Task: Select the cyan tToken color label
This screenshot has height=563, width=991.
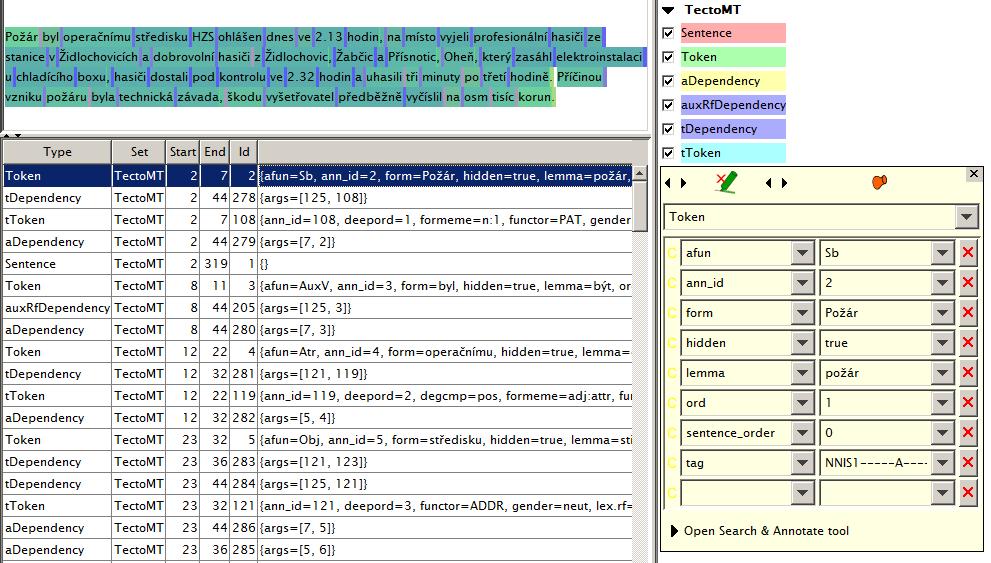Action: click(x=733, y=153)
